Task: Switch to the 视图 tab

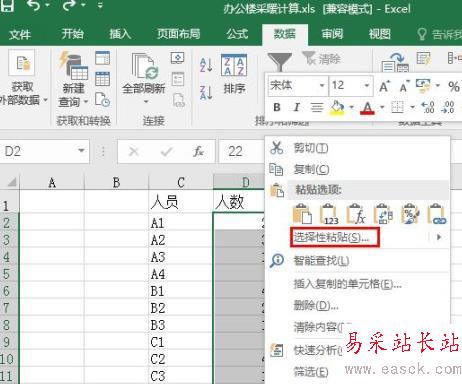Action: pos(379,34)
